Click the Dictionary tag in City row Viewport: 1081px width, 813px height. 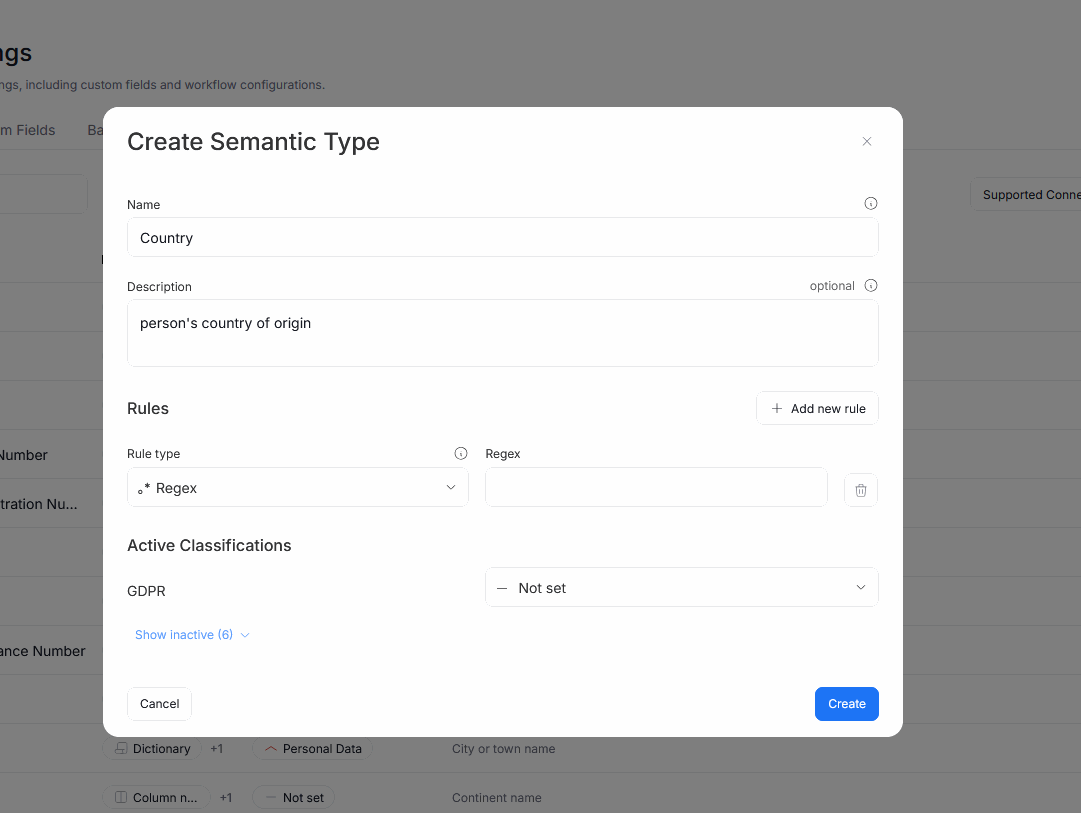152,748
